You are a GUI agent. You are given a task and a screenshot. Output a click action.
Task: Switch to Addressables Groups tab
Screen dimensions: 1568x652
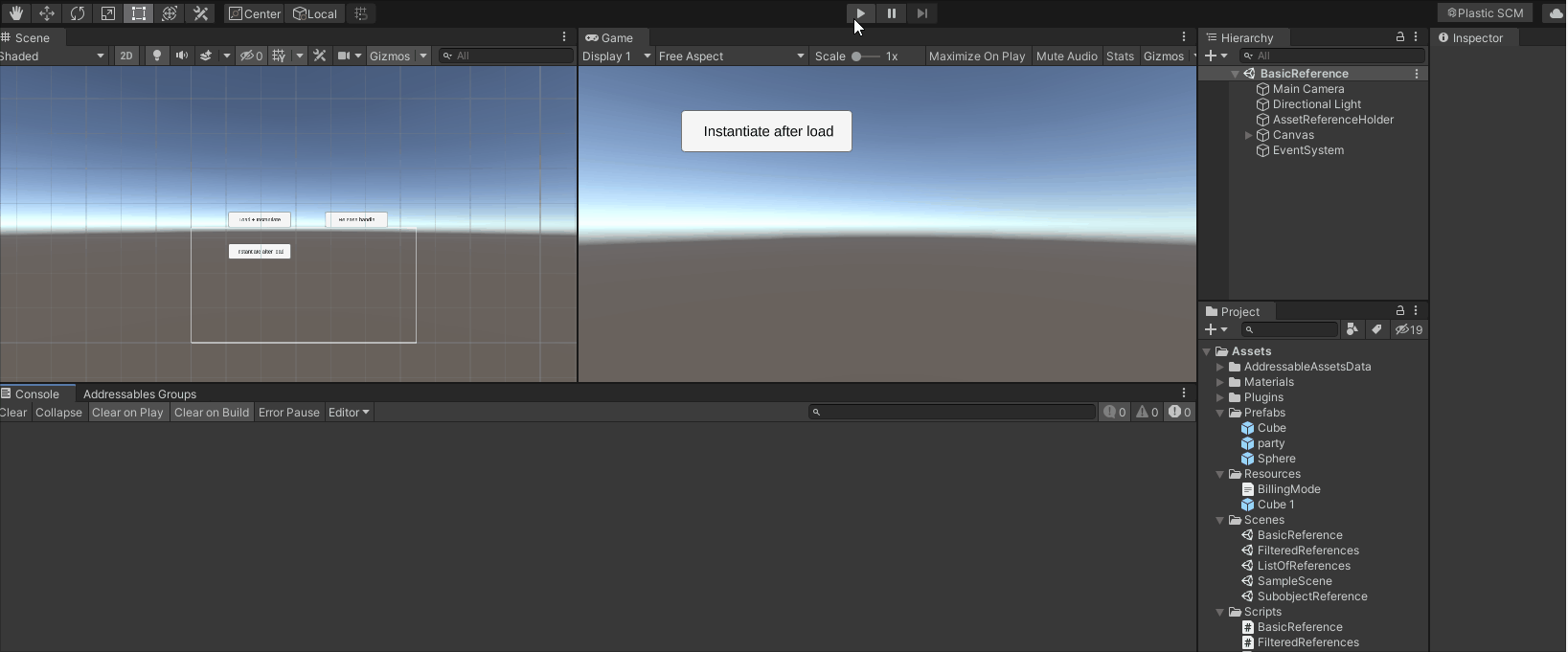click(140, 393)
